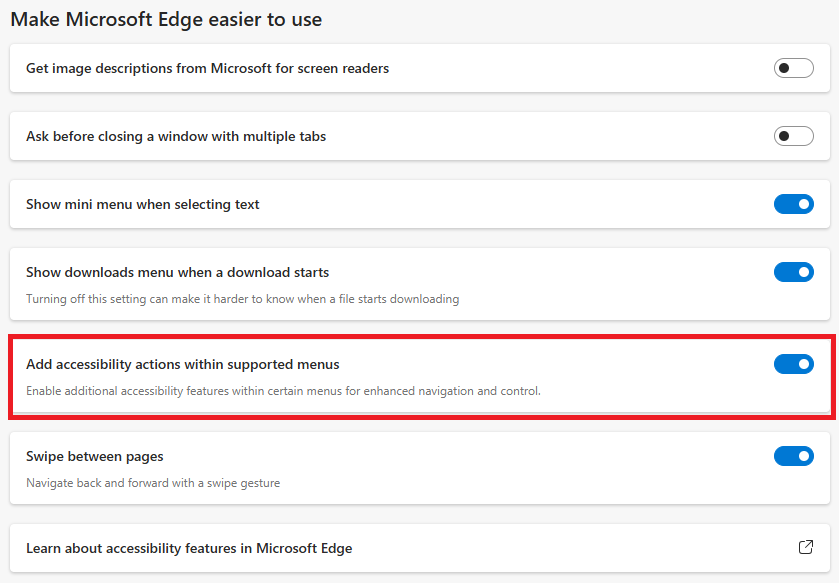Open the external link icon for accessibility features
Viewport: 839px width, 583px height.
click(805, 547)
